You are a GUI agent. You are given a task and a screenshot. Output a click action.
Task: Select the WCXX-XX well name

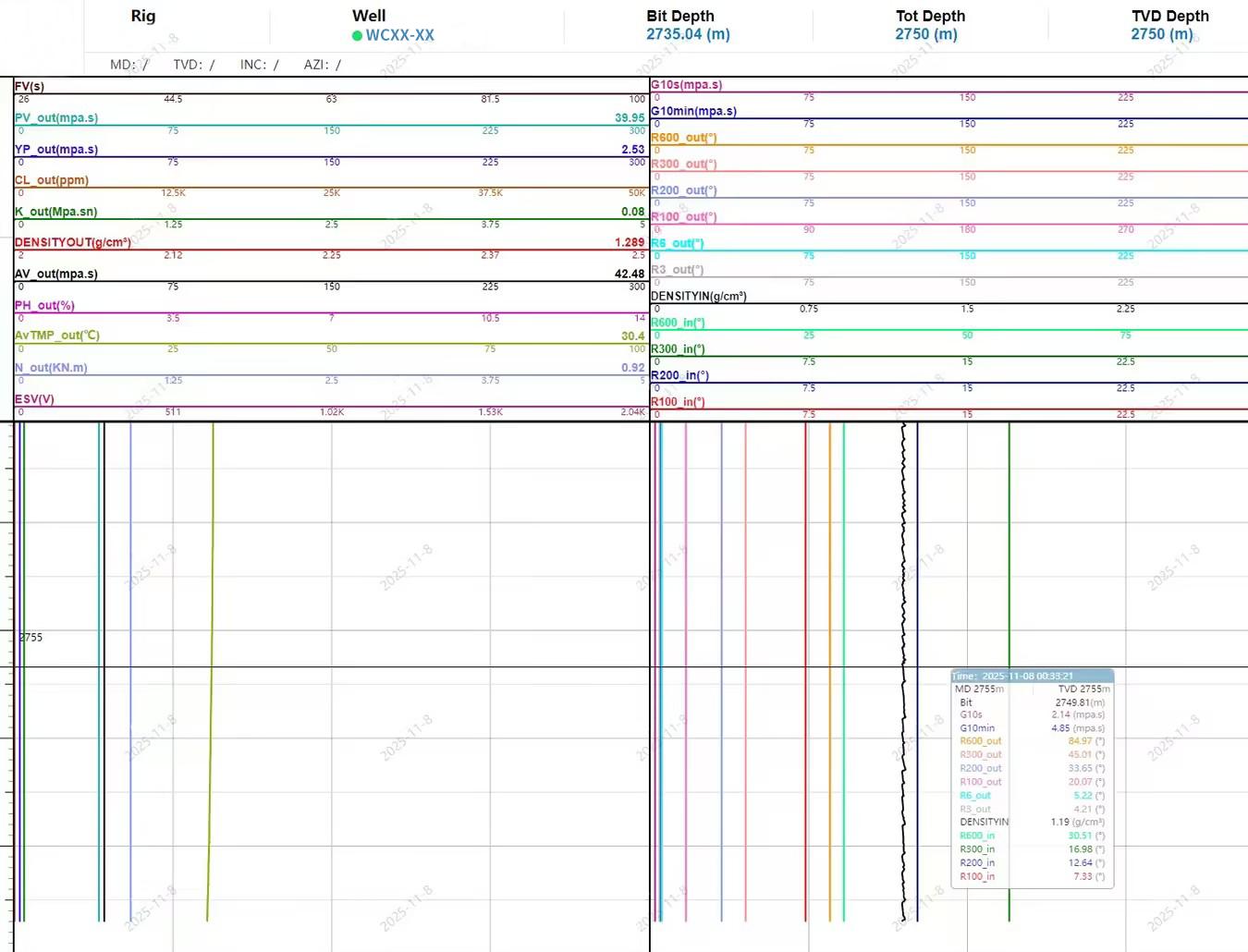pos(399,35)
